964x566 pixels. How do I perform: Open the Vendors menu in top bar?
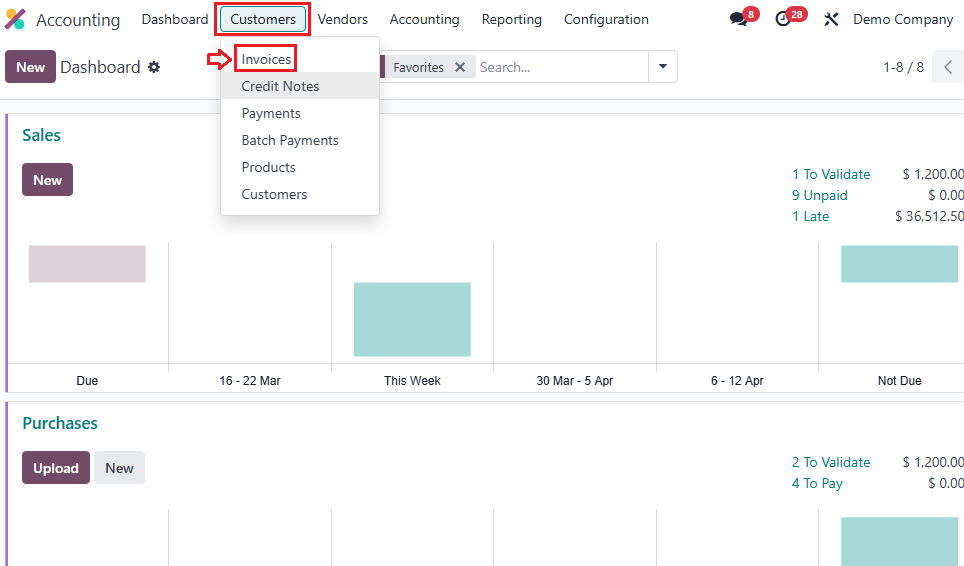[343, 19]
